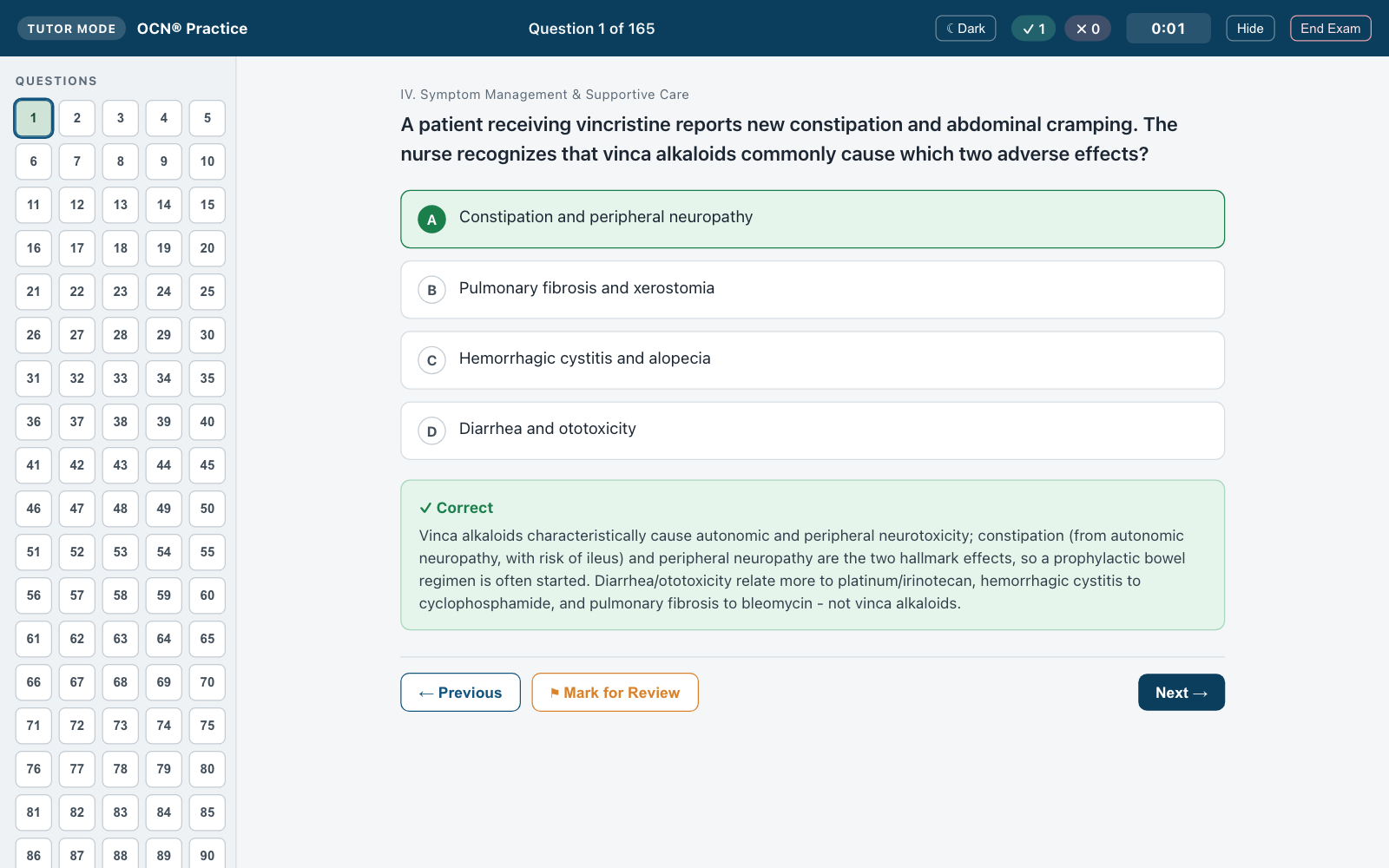The width and height of the screenshot is (1389, 868).
Task: Select answer C Hemorrhagic cystitis and alopecia
Action: coord(813,360)
